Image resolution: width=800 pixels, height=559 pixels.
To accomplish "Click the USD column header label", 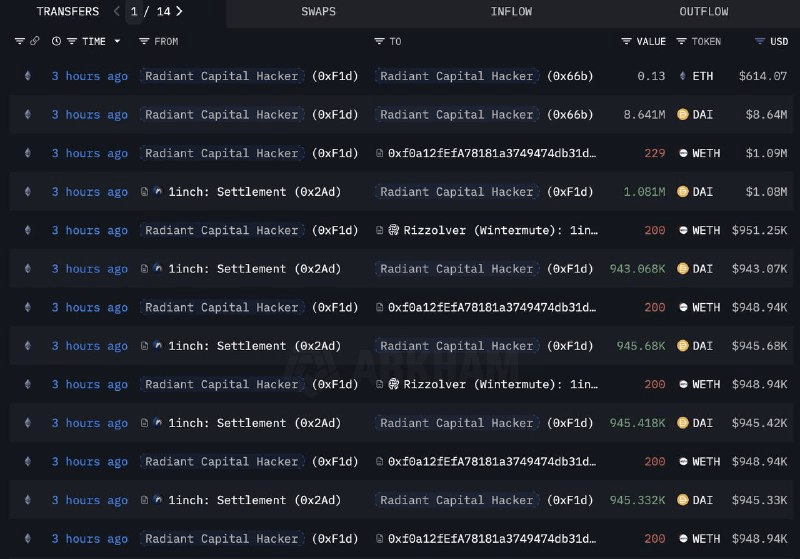I will point(779,41).
